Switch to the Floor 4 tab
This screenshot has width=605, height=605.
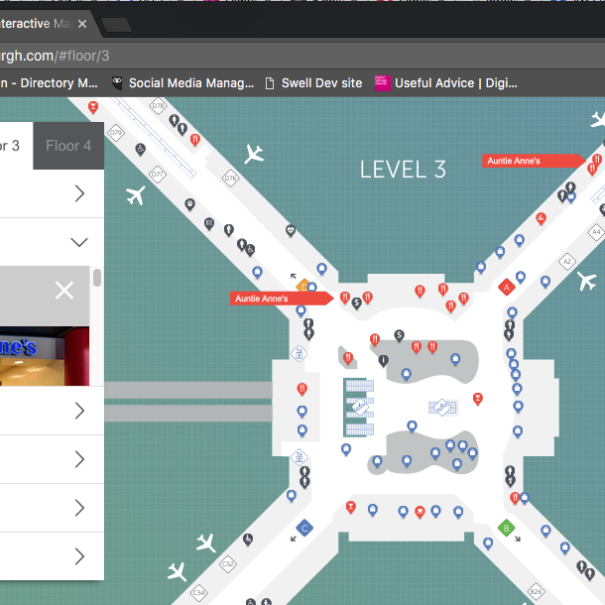[x=68, y=146]
